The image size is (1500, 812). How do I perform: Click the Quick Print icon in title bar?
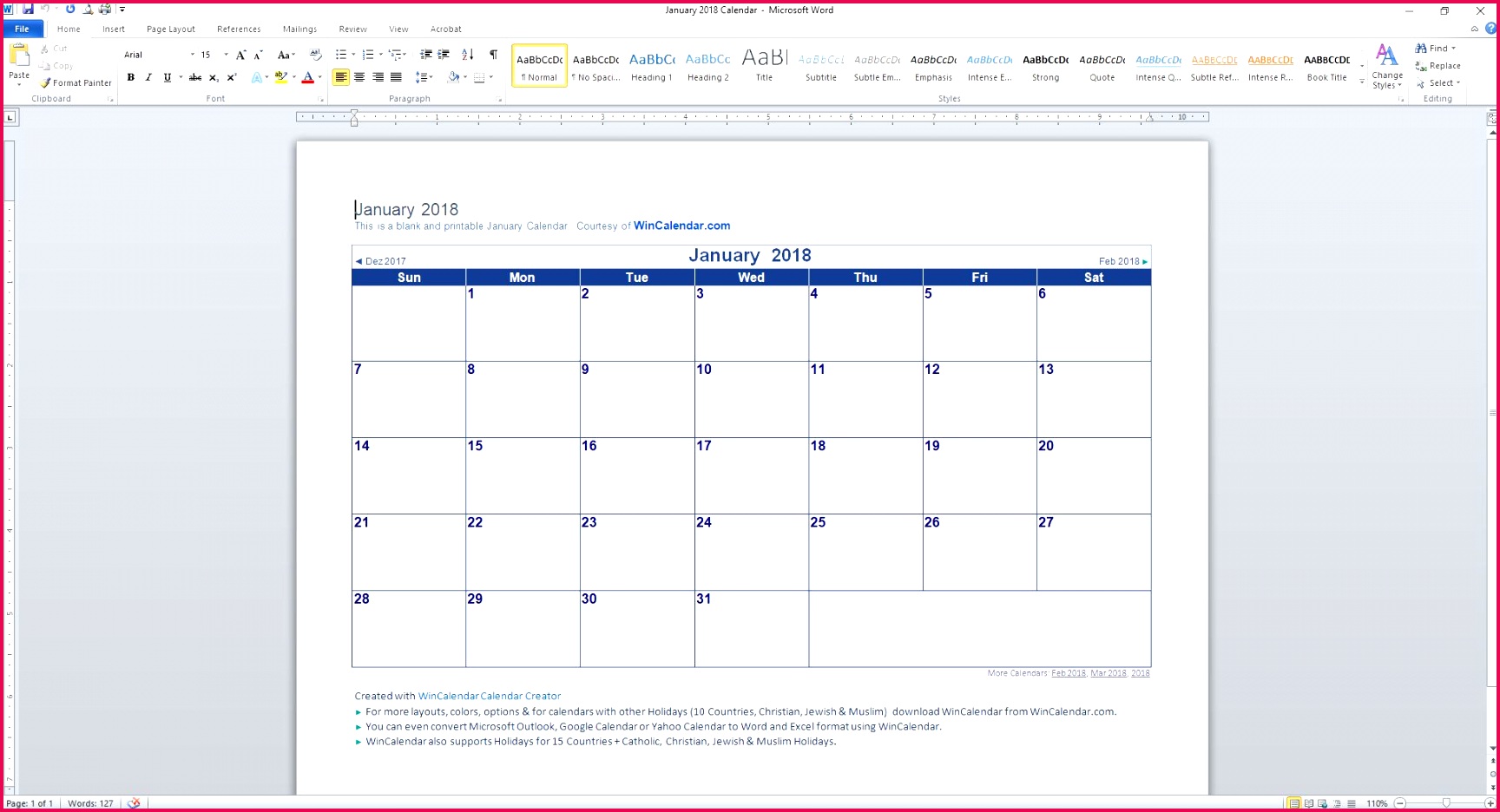[x=105, y=10]
